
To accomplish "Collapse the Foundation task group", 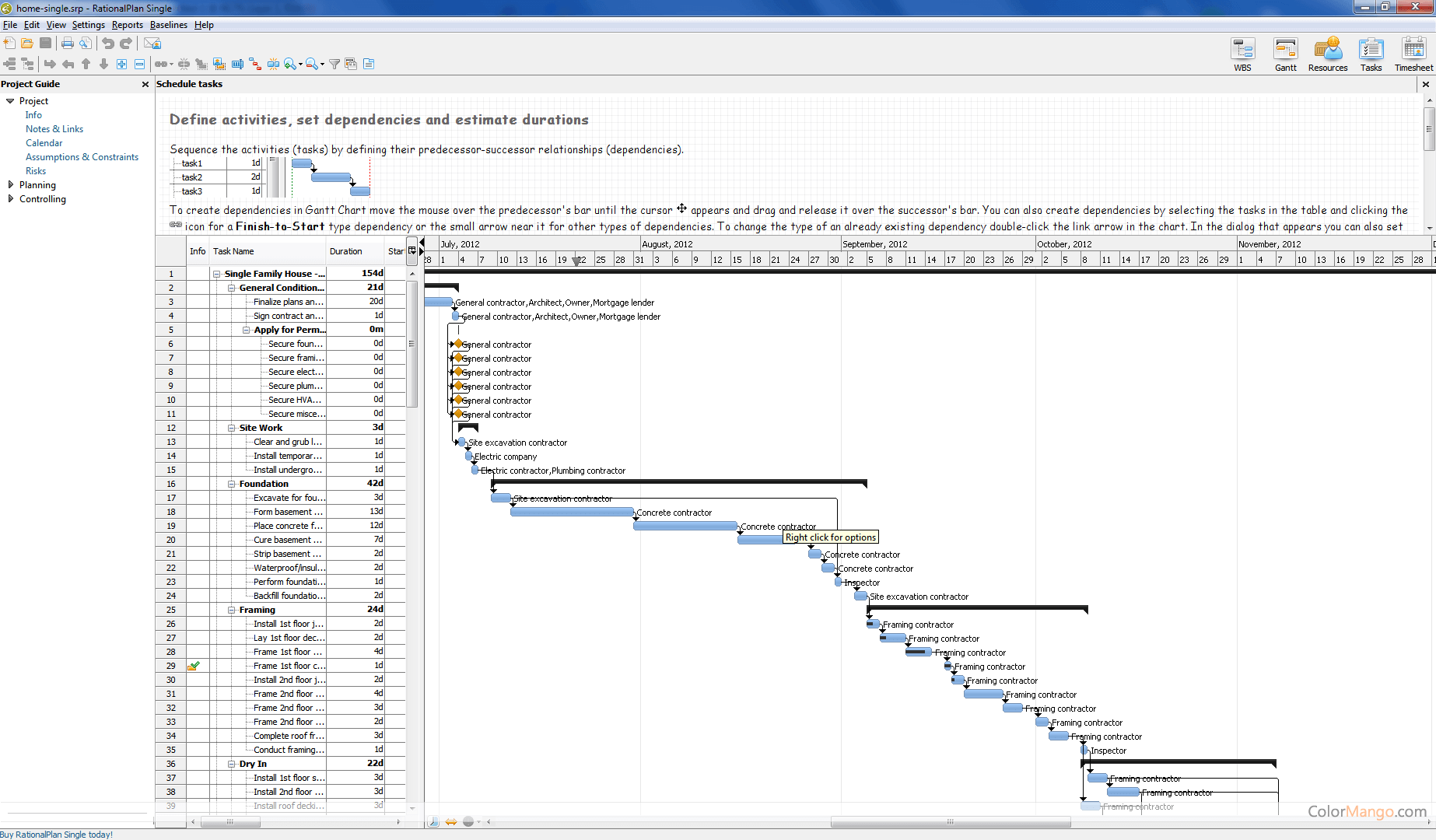I will coord(231,483).
